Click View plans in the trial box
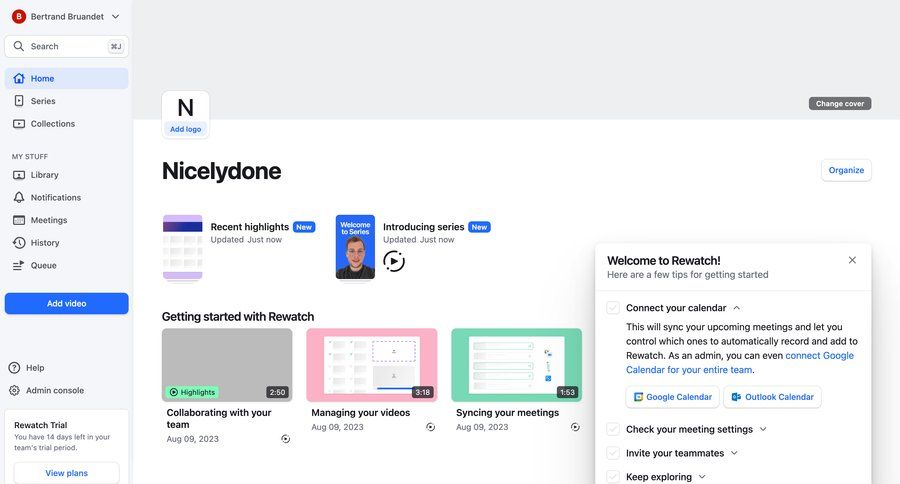900x484 pixels. pyautogui.click(x=67, y=473)
